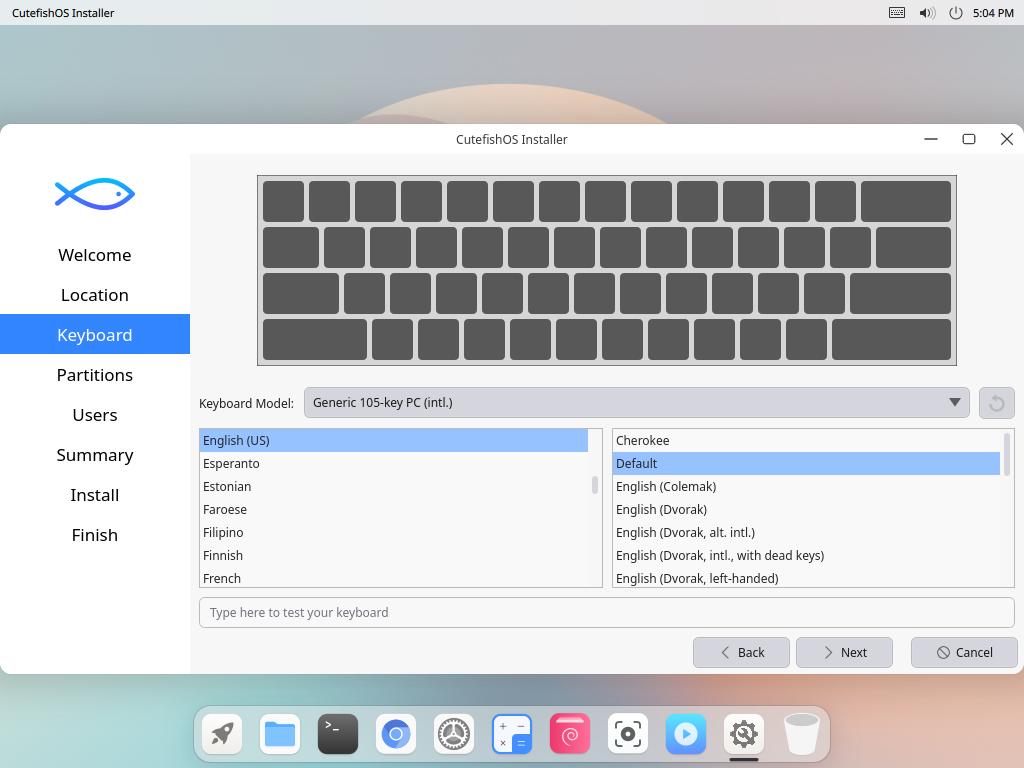Go to the Location step in sidebar
Viewport: 1024px width, 768px height.
tap(95, 295)
